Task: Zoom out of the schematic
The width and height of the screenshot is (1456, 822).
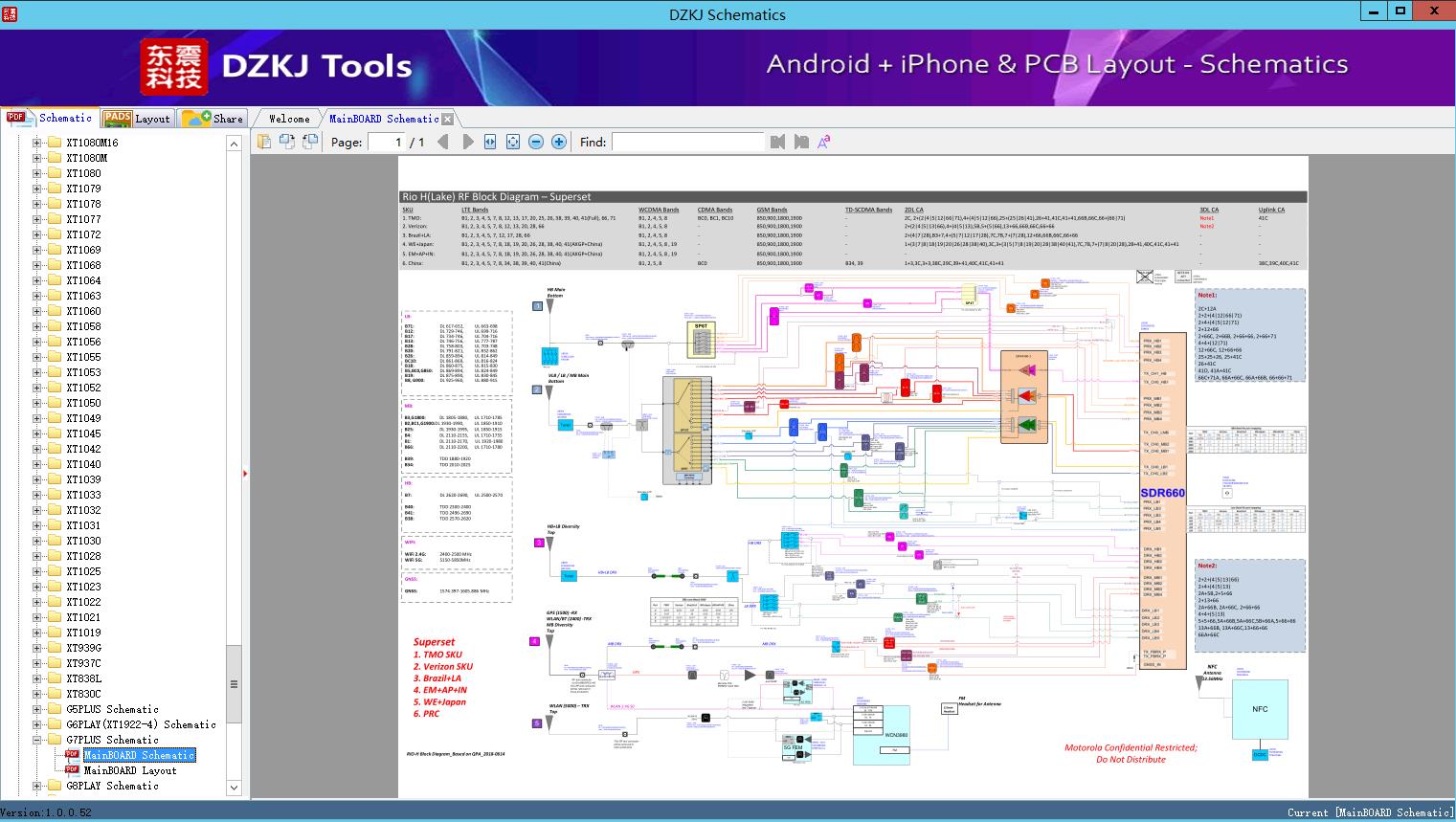Action: point(536,142)
